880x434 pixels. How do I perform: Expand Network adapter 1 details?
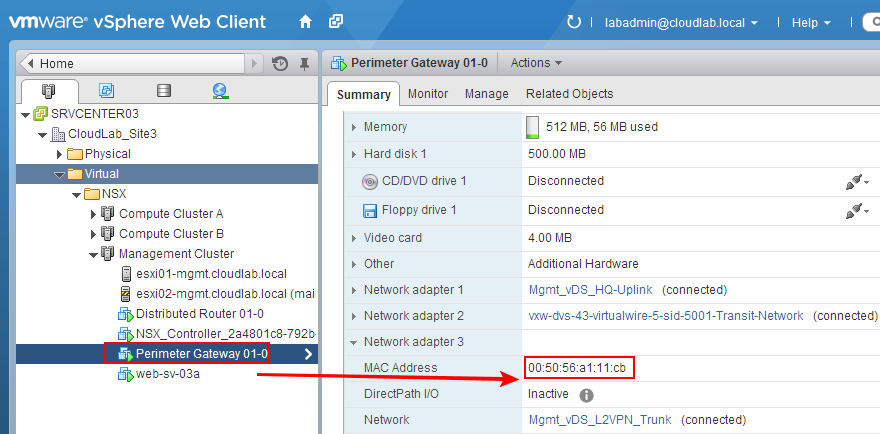tap(354, 291)
